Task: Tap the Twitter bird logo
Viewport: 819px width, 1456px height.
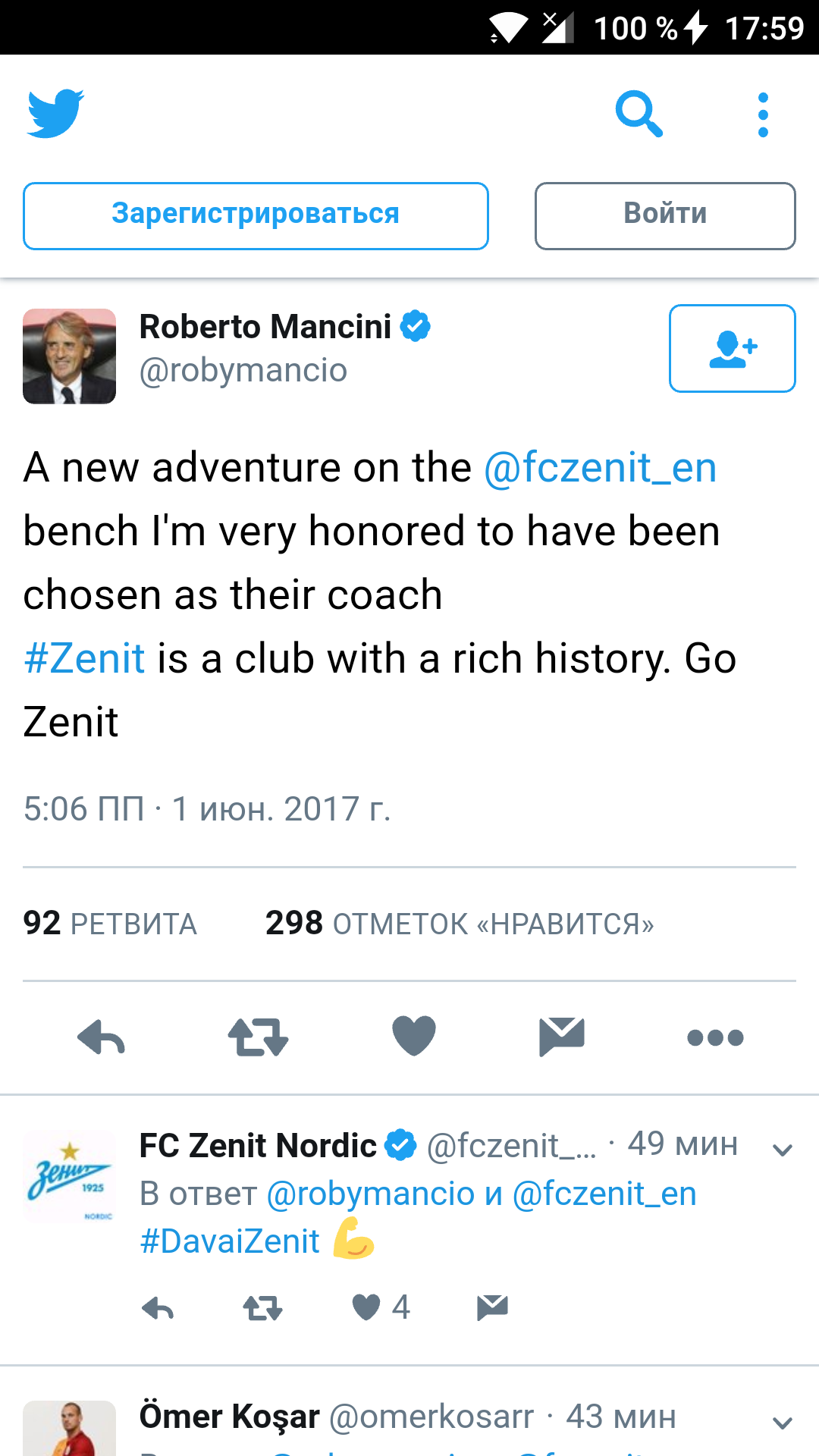Action: pos(55,114)
